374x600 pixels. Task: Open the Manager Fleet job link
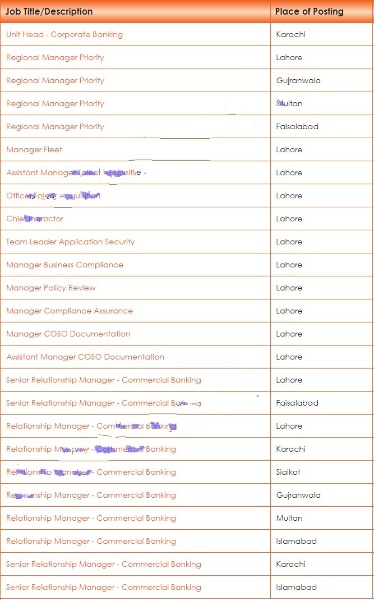tap(34, 150)
